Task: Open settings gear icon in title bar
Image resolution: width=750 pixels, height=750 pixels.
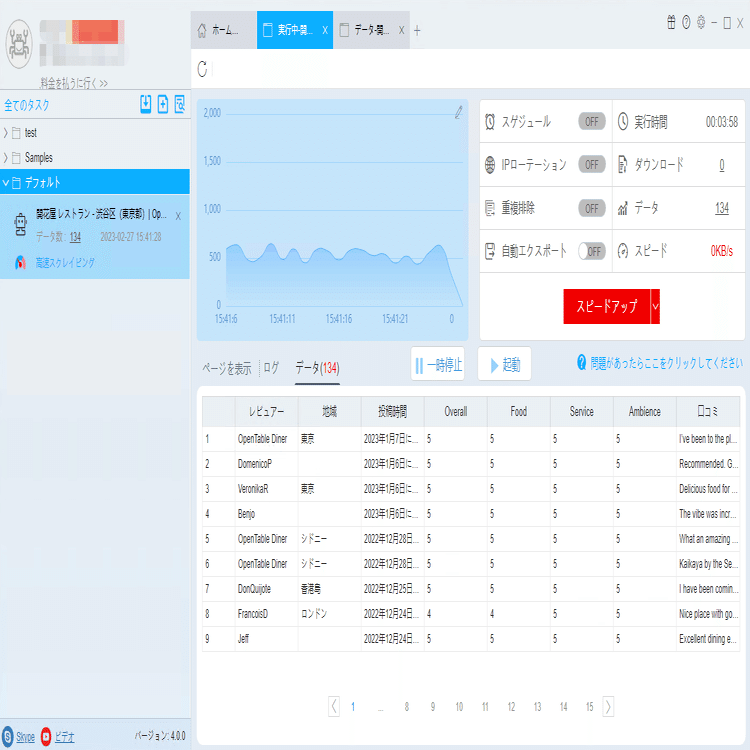Action: (x=701, y=22)
